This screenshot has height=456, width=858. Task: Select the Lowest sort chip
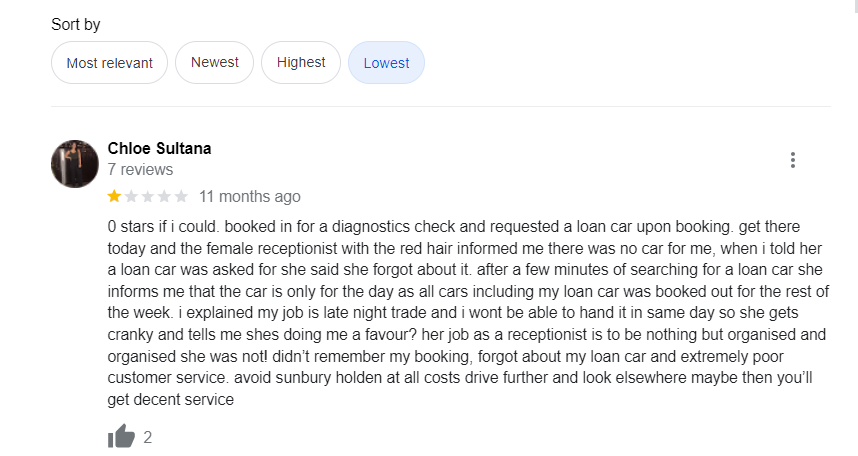(386, 63)
